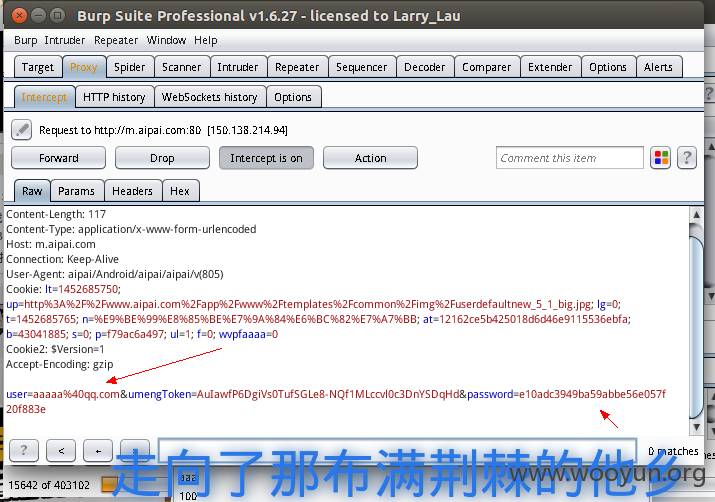The width and height of the screenshot is (715, 502).
Task: Open the Decoder tab
Action: (425, 67)
